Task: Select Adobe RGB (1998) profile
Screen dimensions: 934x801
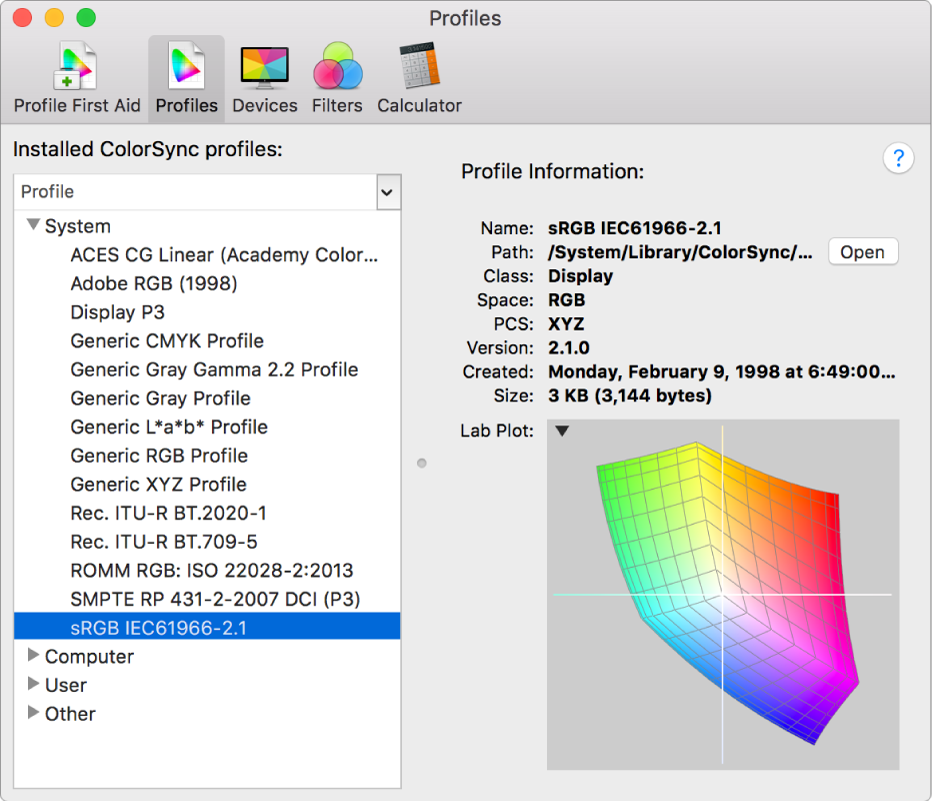Action: [154, 284]
